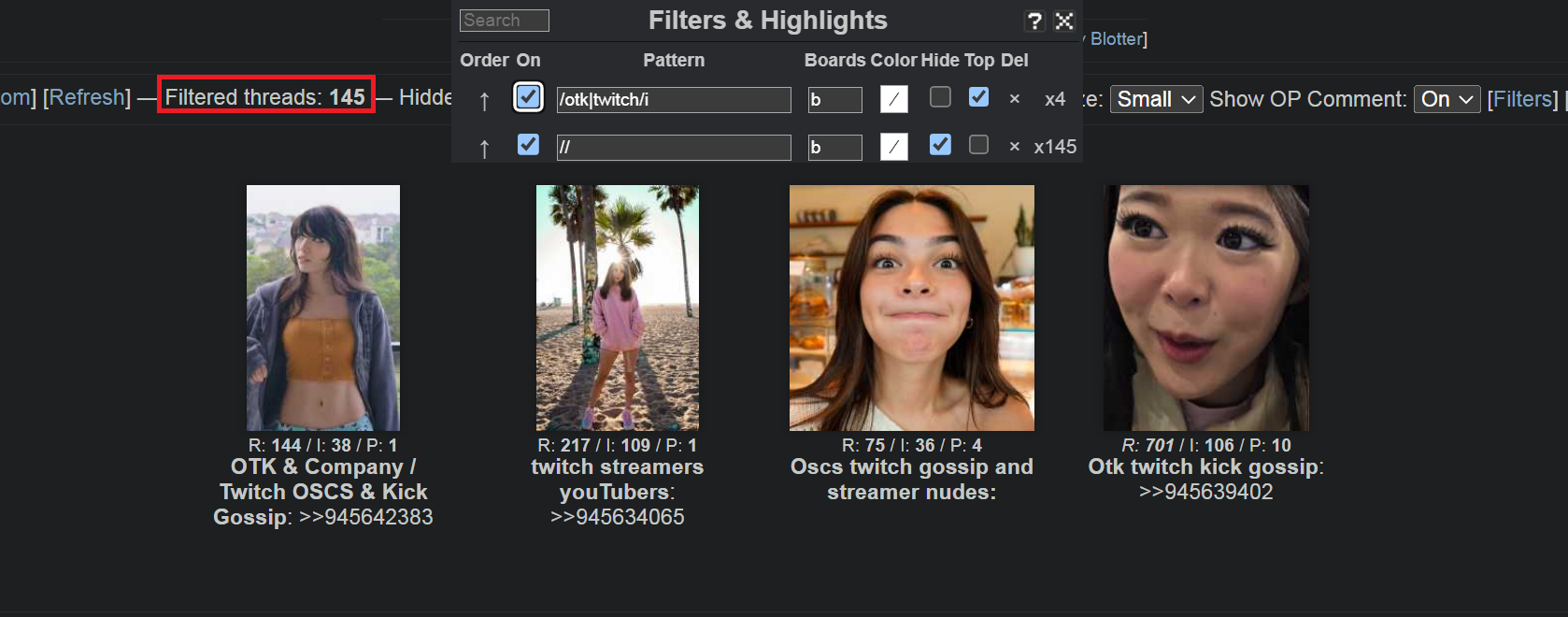Open Oscs twitch gossip thread thumbnail
This screenshot has width=1568, height=617.
click(912, 308)
